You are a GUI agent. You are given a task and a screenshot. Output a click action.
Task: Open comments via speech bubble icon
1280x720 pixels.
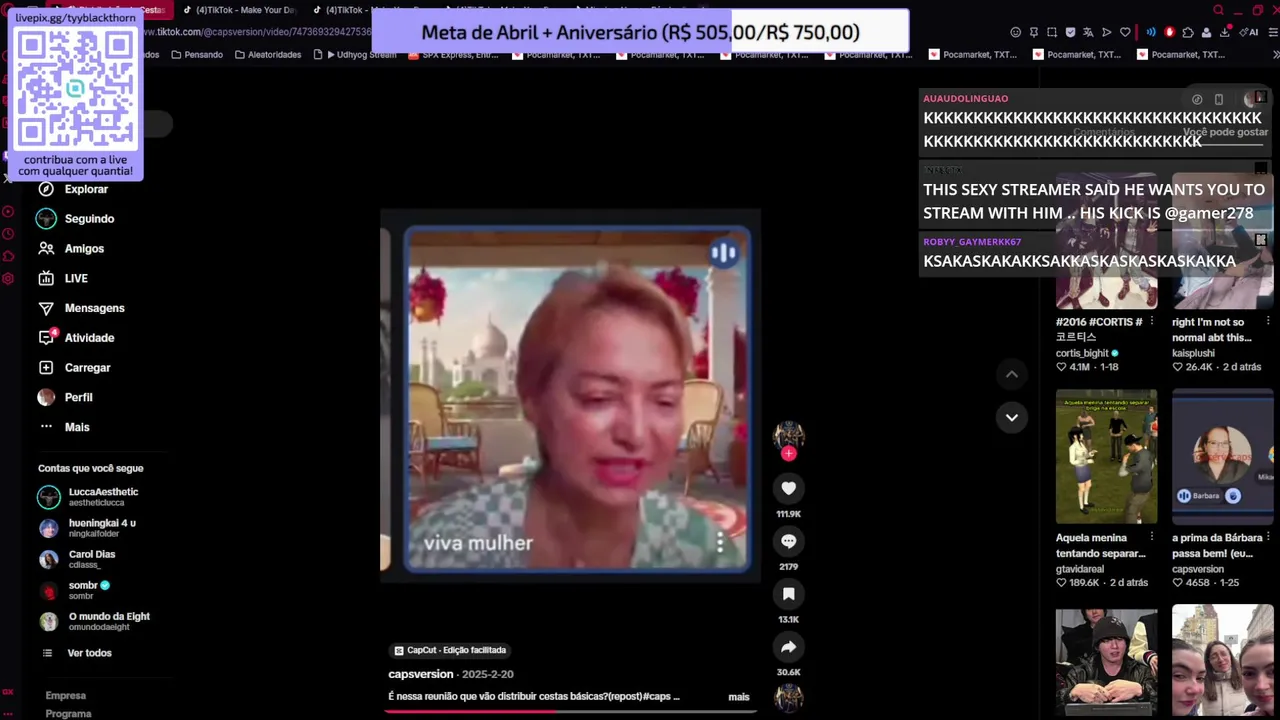click(x=788, y=541)
